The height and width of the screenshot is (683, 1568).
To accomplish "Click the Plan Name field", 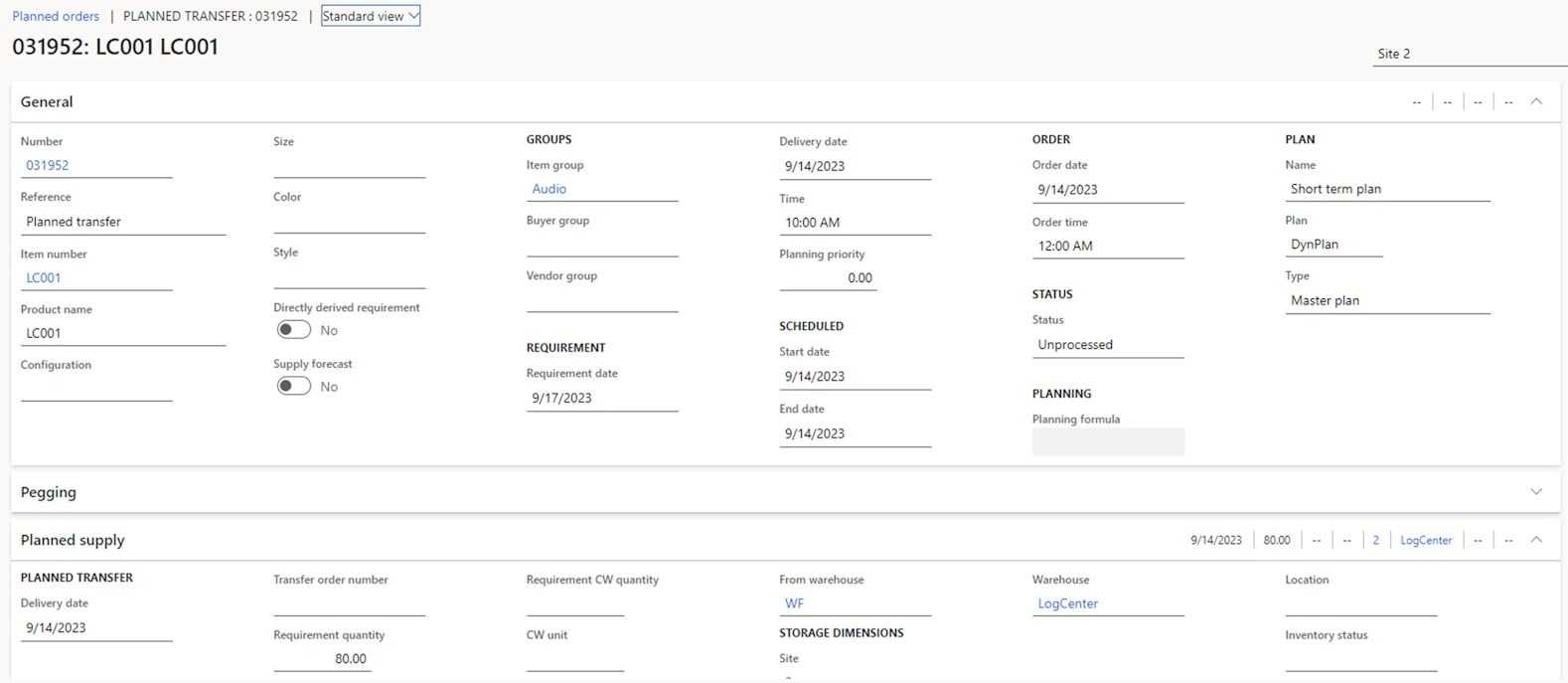I will 1386,189.
